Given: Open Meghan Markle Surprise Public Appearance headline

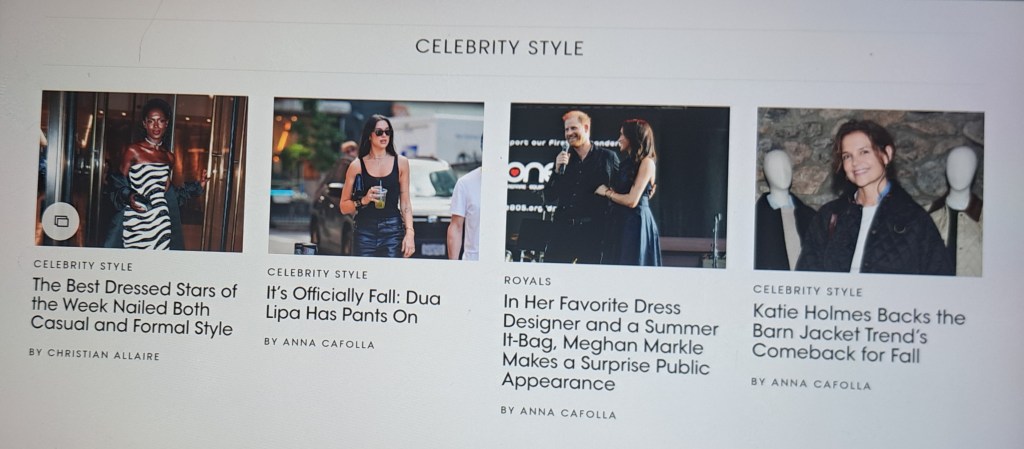Looking at the screenshot, I should pyautogui.click(x=610, y=343).
